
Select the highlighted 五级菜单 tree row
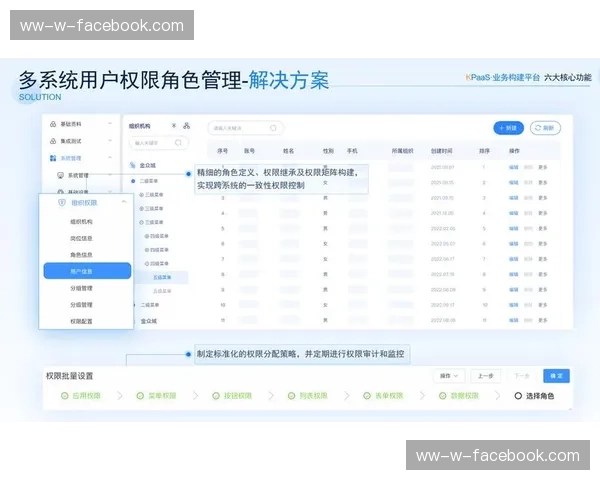(x=162, y=277)
